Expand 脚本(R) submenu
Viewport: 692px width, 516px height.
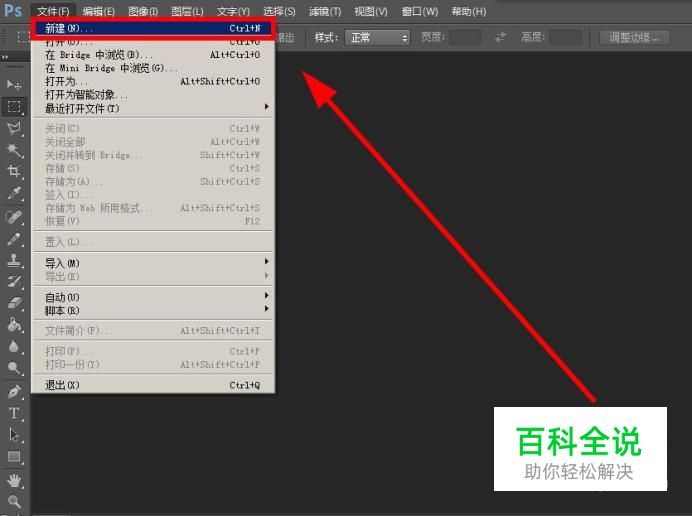(x=153, y=310)
